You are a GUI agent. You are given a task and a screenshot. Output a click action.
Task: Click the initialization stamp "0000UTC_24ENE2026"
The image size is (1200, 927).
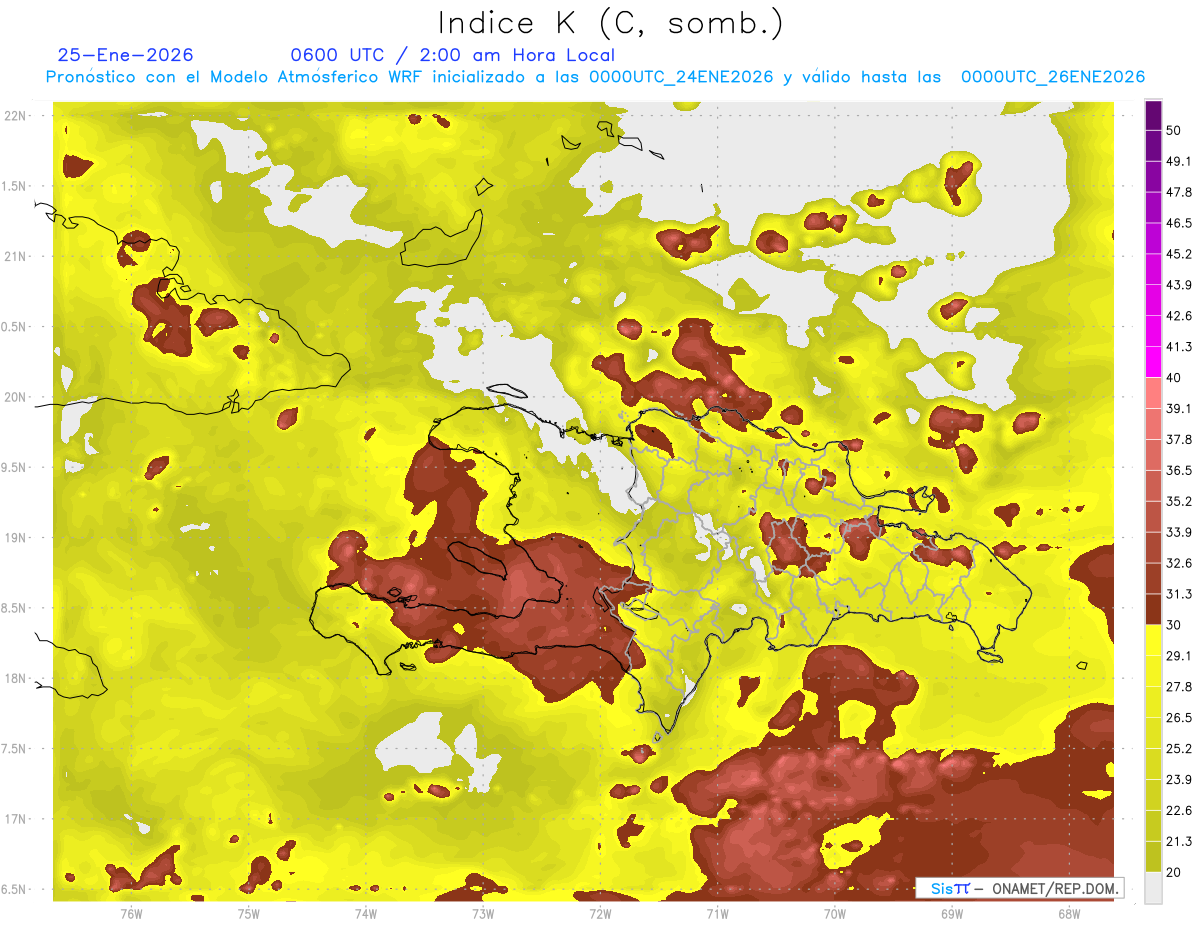681,77
